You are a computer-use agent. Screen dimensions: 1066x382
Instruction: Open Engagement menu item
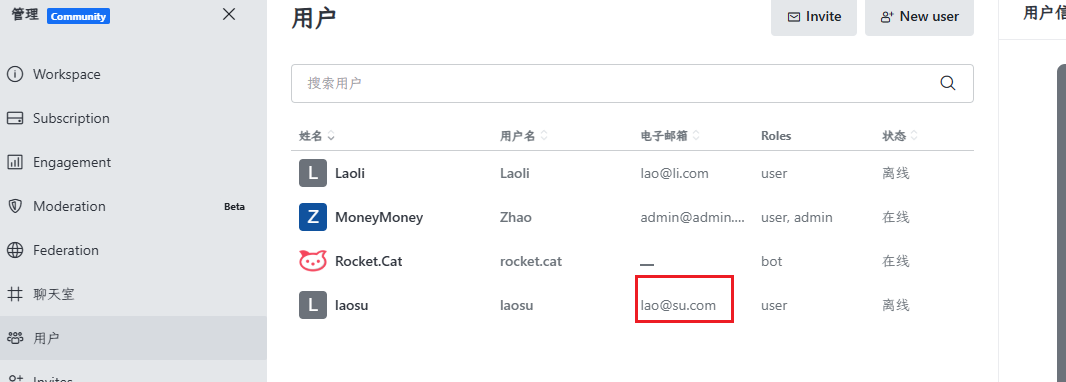tap(133, 162)
